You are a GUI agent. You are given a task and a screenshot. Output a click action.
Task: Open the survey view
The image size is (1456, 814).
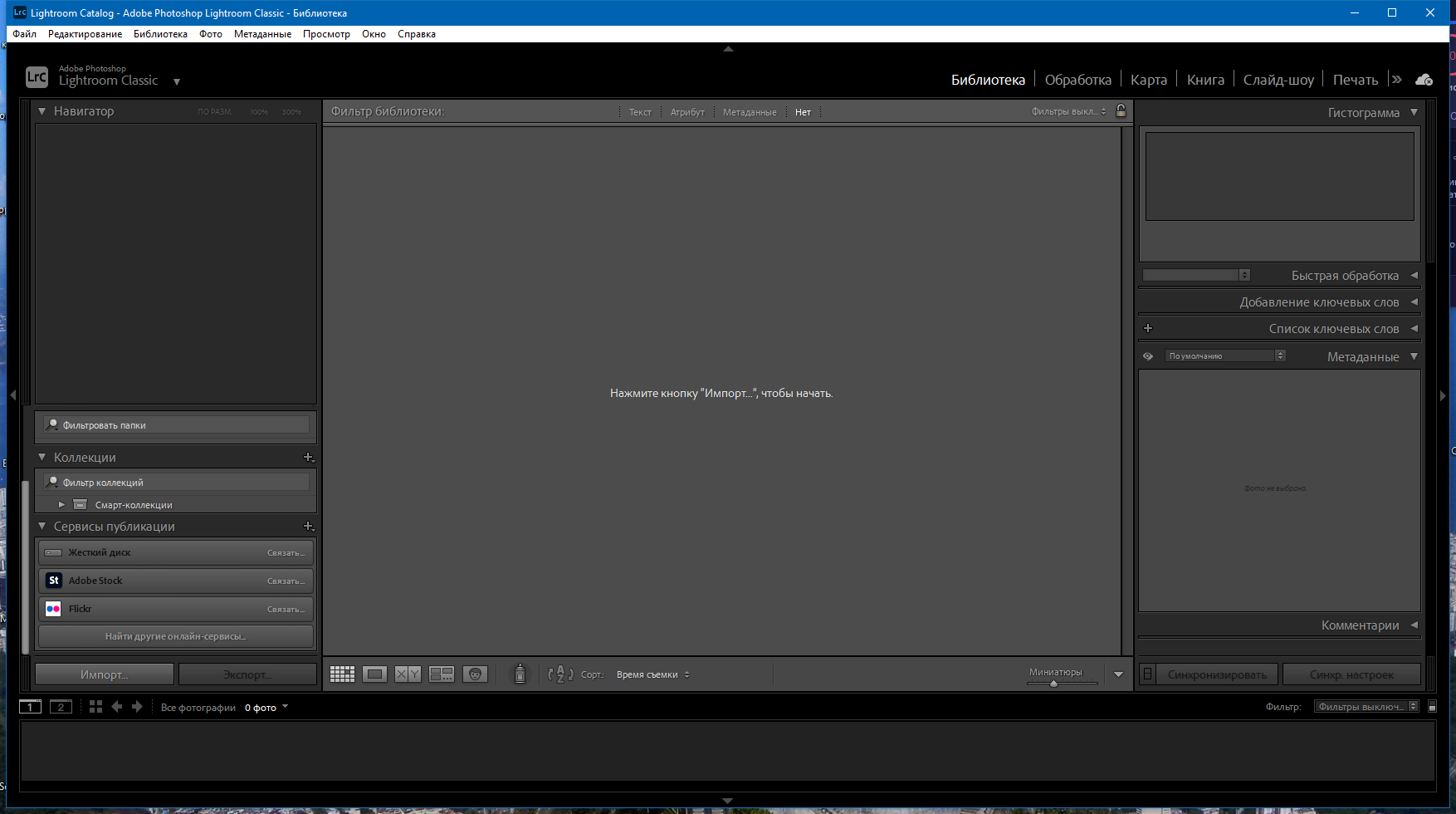click(x=442, y=674)
